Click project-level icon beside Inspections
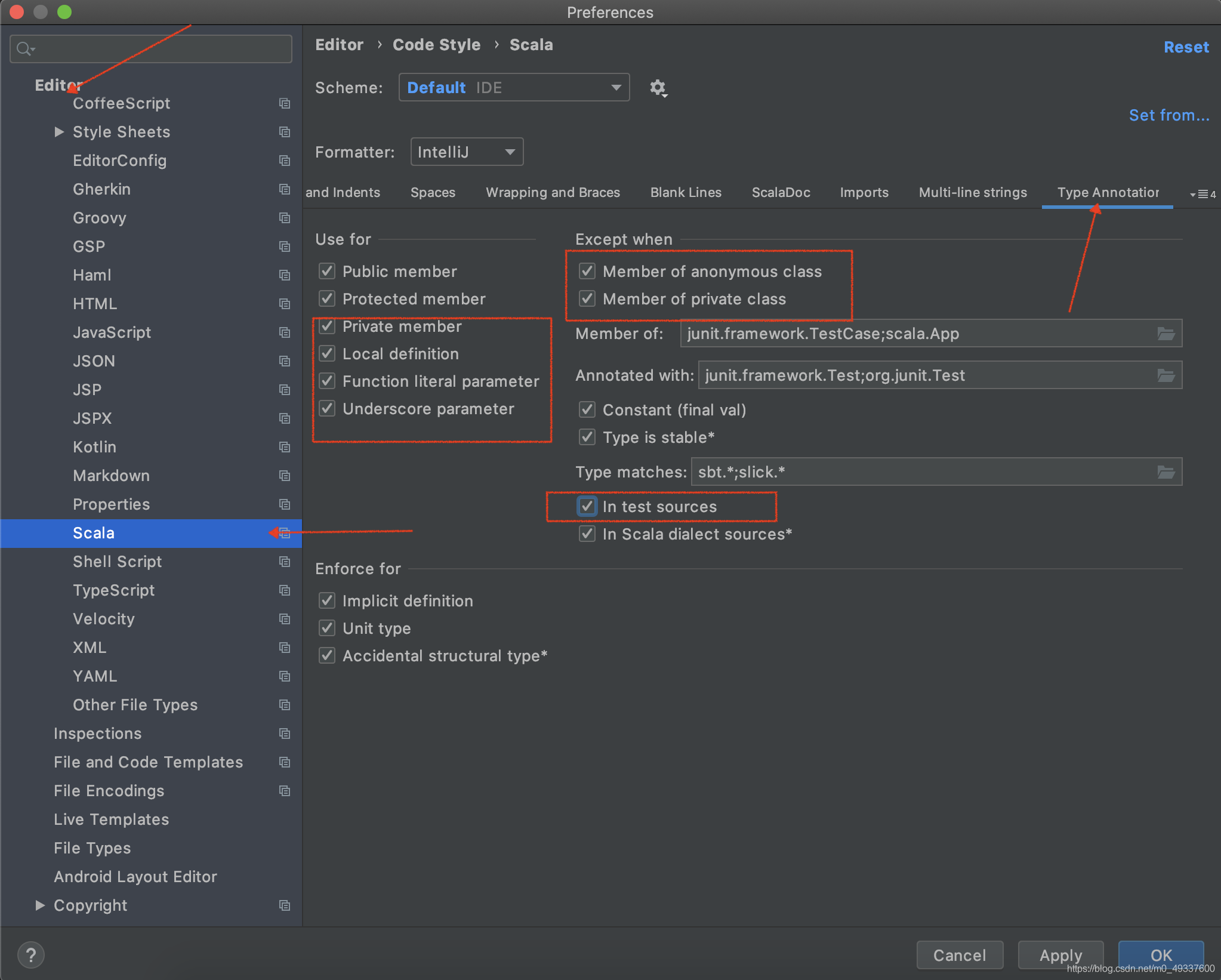Image resolution: width=1221 pixels, height=980 pixels. tap(285, 734)
